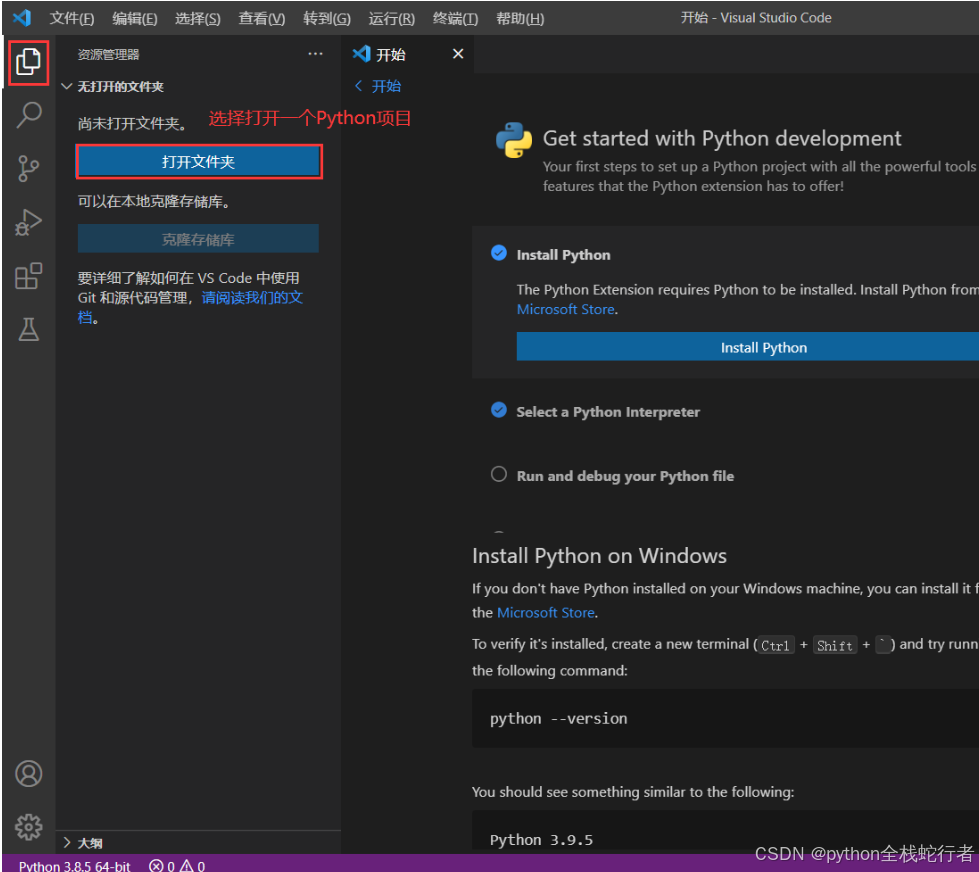Open the Search view icon
This screenshot has width=979, height=872.
point(28,115)
